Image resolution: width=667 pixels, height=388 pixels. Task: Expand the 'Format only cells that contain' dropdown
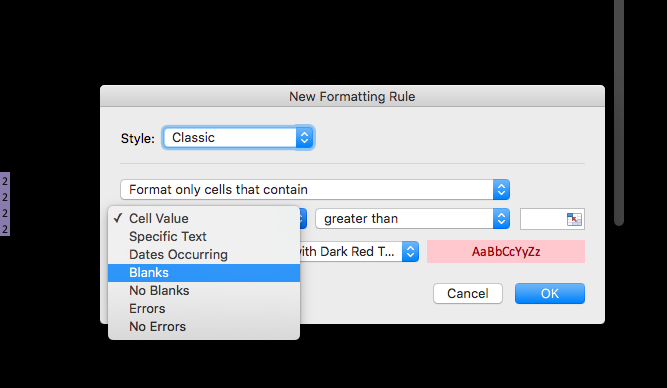tap(501, 189)
